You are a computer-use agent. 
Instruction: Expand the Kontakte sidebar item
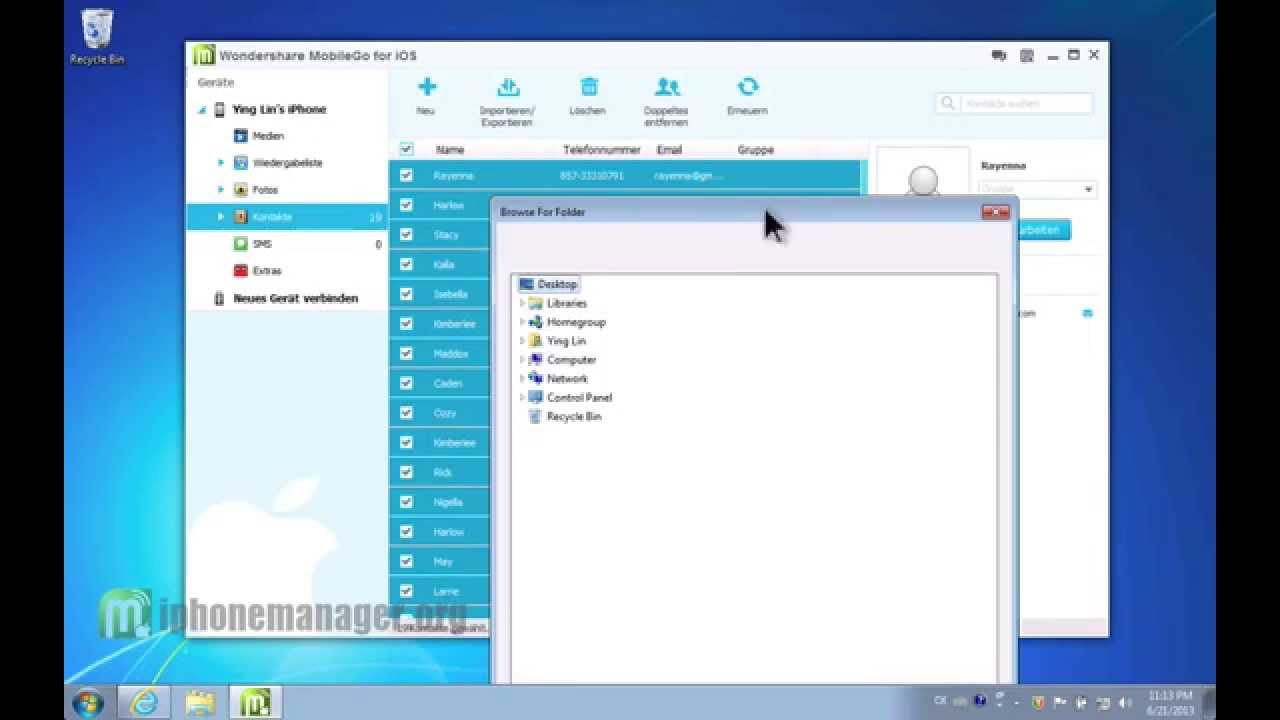click(221, 216)
